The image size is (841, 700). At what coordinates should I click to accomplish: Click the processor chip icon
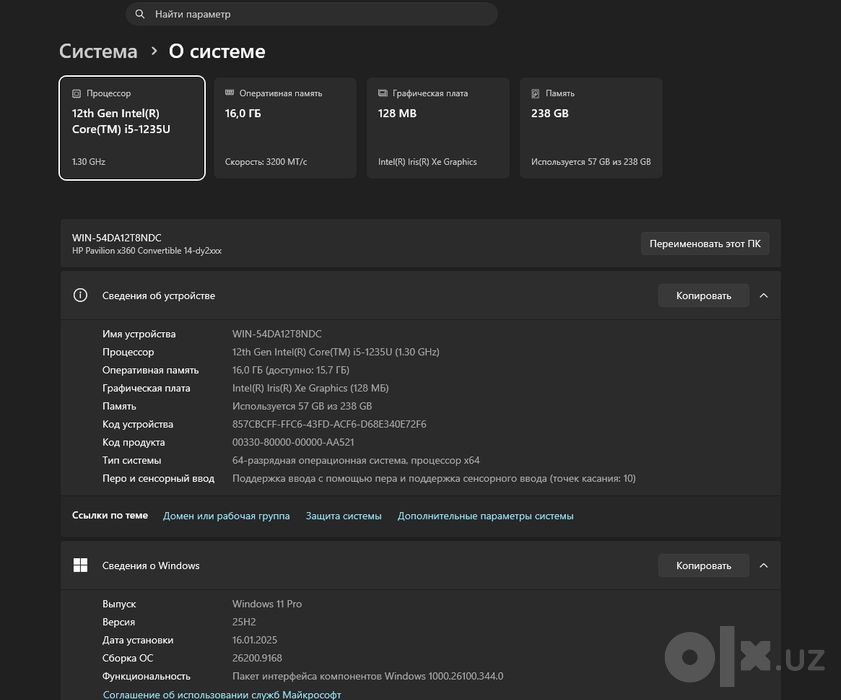[x=77, y=93]
